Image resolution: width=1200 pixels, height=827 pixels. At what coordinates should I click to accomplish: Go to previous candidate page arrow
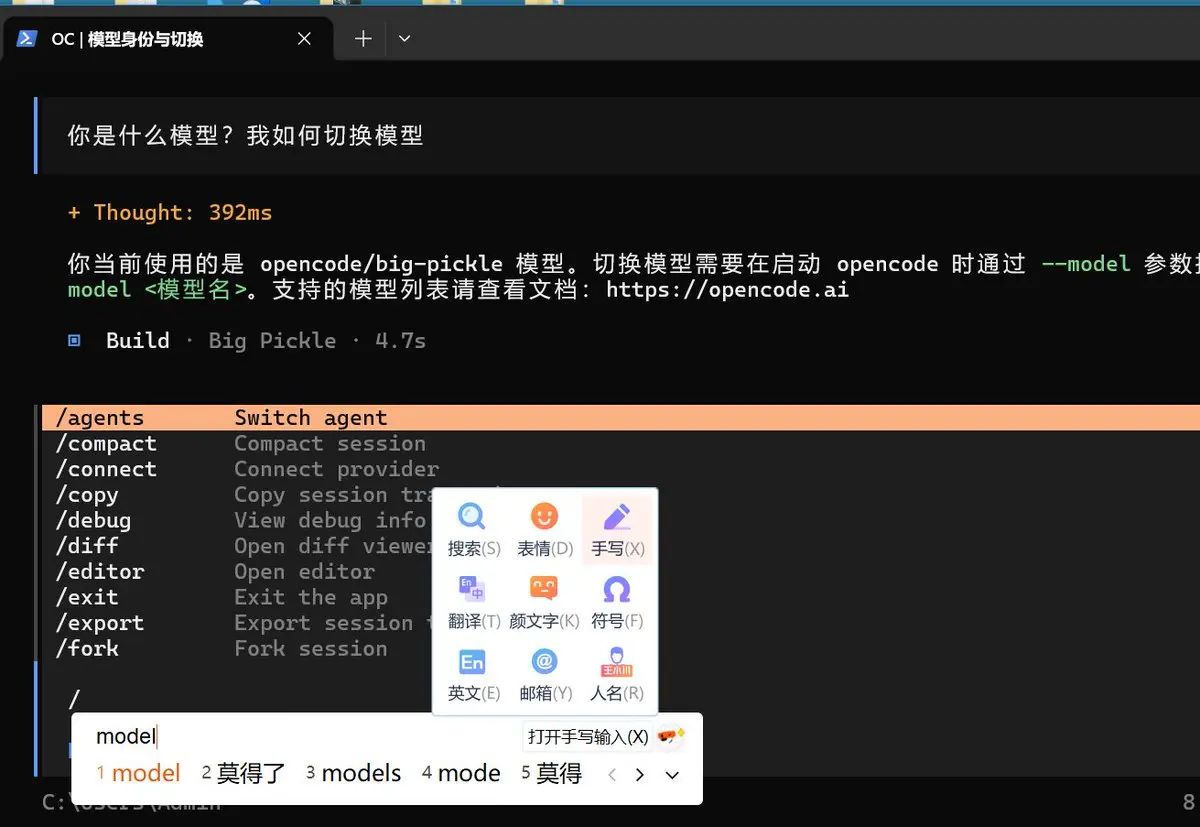[613, 775]
